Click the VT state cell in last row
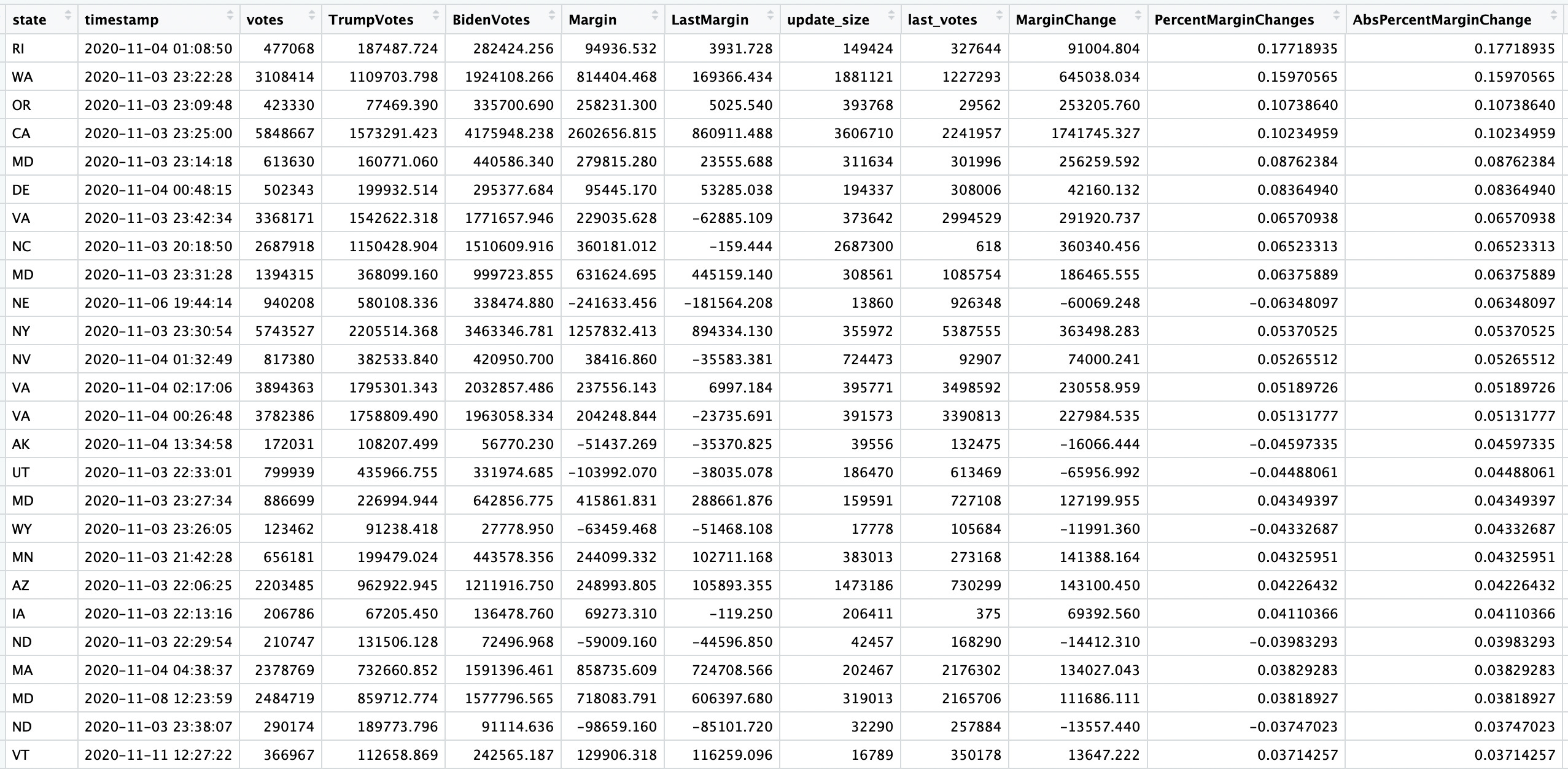Viewport: 1568px width, 769px height. click(x=20, y=755)
